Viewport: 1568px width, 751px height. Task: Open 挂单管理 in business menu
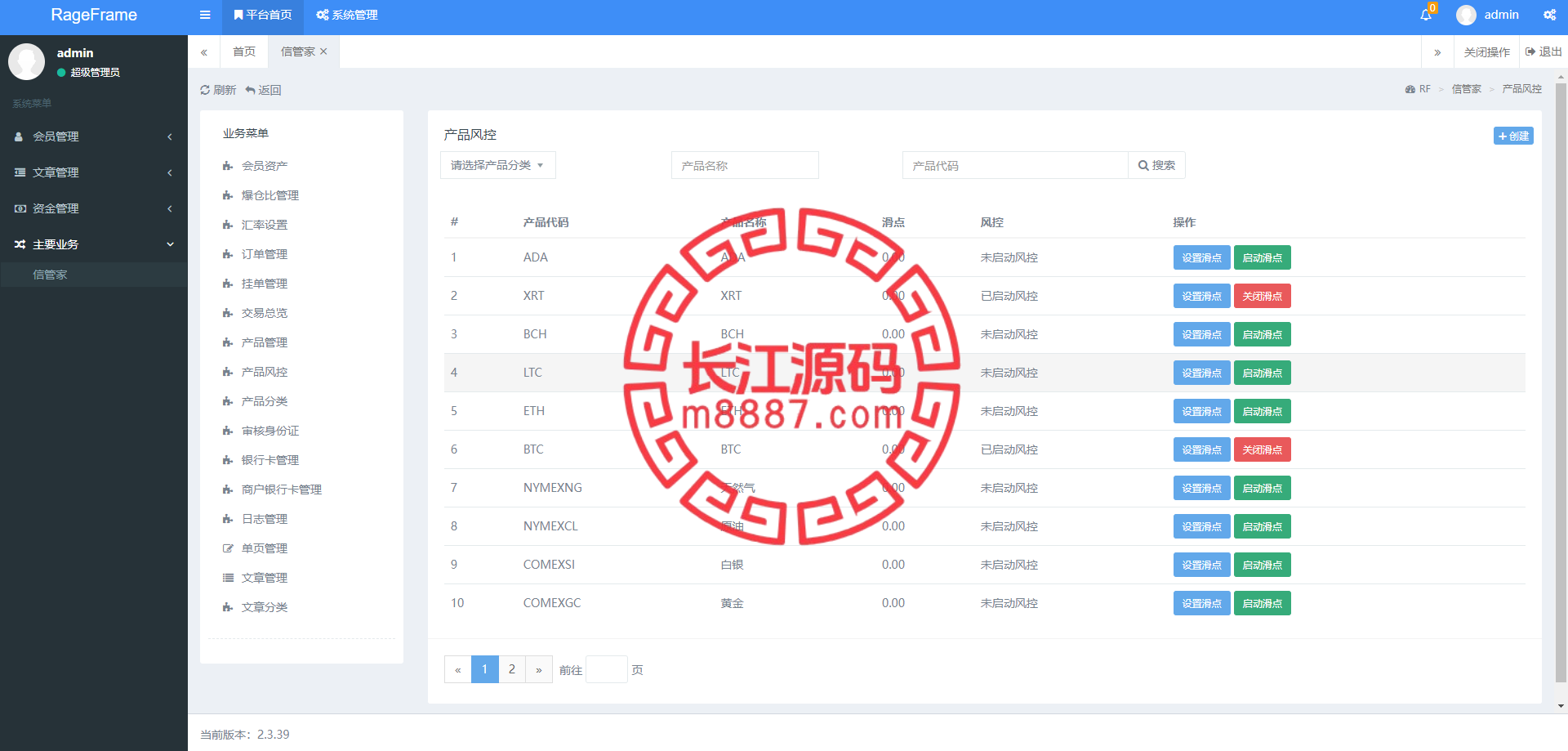pyautogui.click(x=265, y=284)
